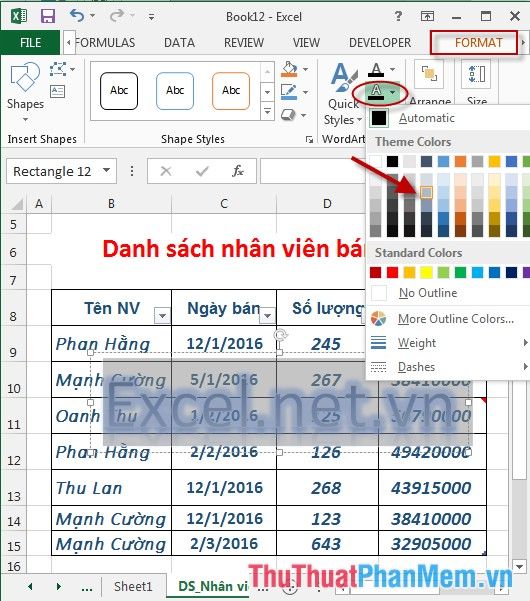The image size is (530, 601).
Task: Switch to the DATA ribbon tab
Action: 179,43
